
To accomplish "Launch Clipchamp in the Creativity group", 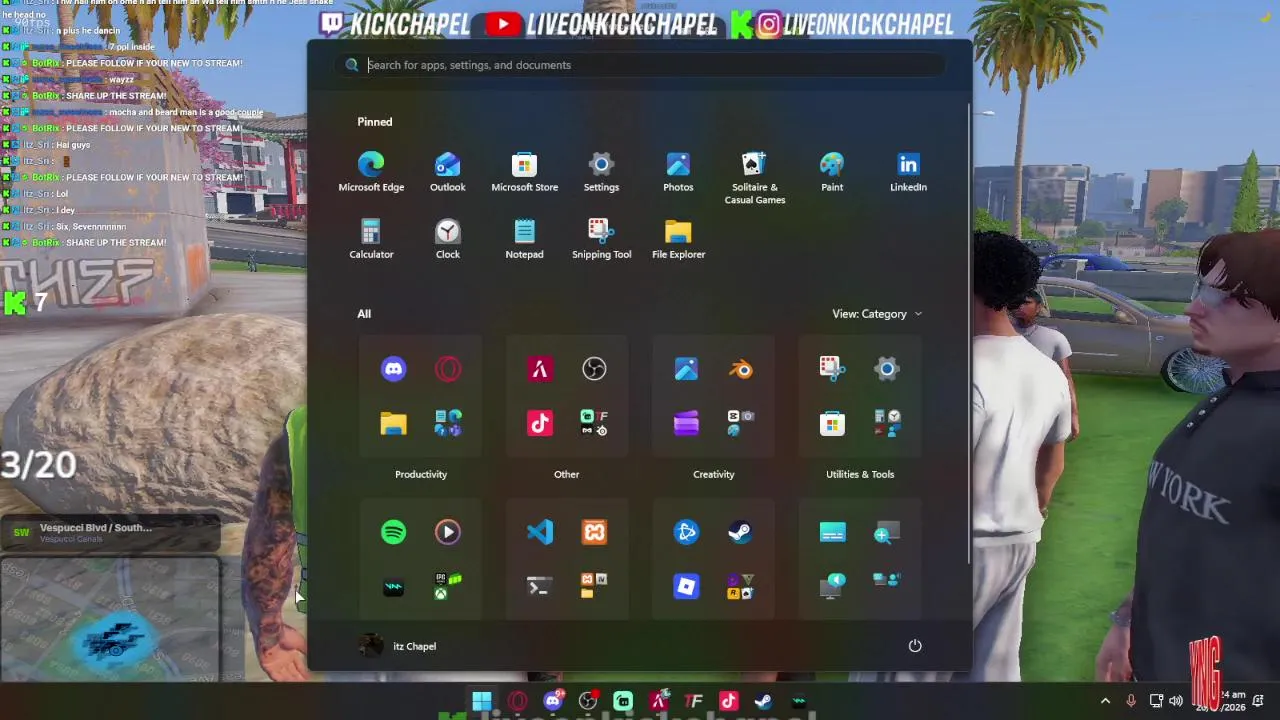I will [x=686, y=424].
